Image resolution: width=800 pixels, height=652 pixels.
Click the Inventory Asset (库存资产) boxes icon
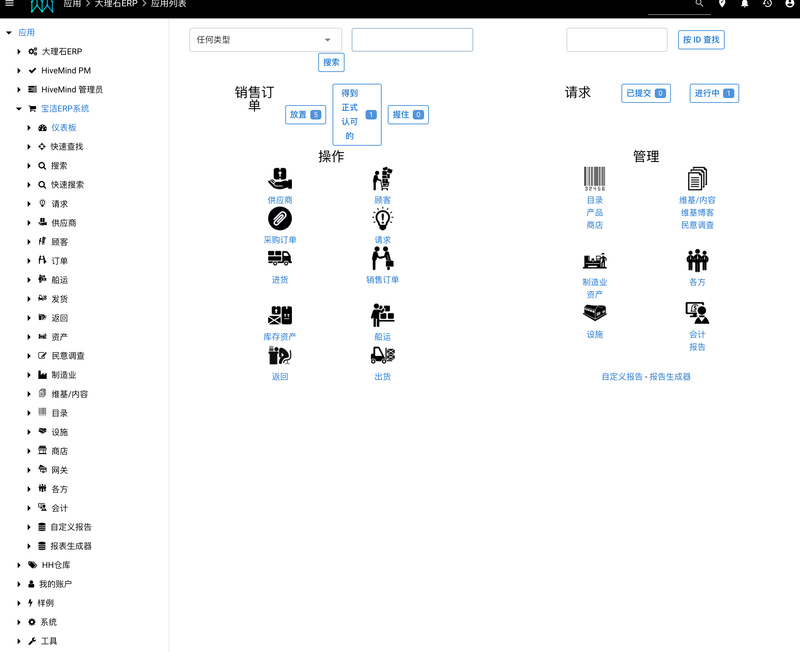pos(280,315)
